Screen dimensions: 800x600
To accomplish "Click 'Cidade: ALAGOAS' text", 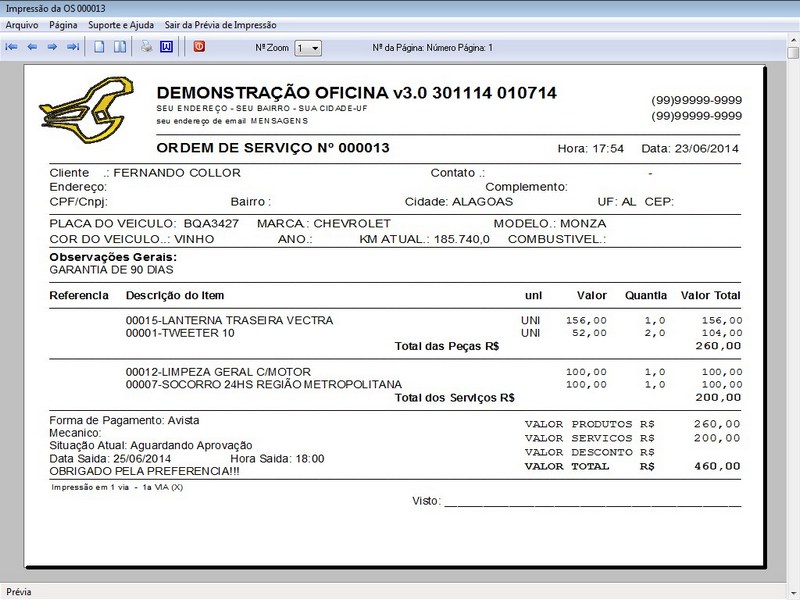I will (x=459, y=202).
